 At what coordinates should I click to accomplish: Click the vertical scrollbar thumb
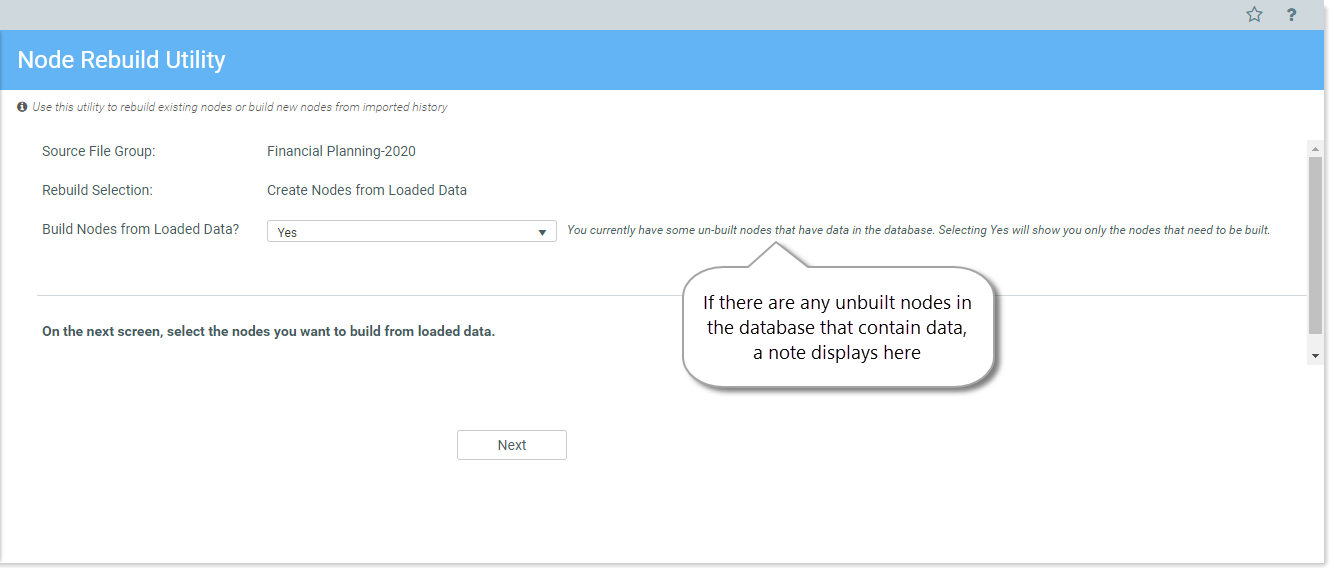1315,243
